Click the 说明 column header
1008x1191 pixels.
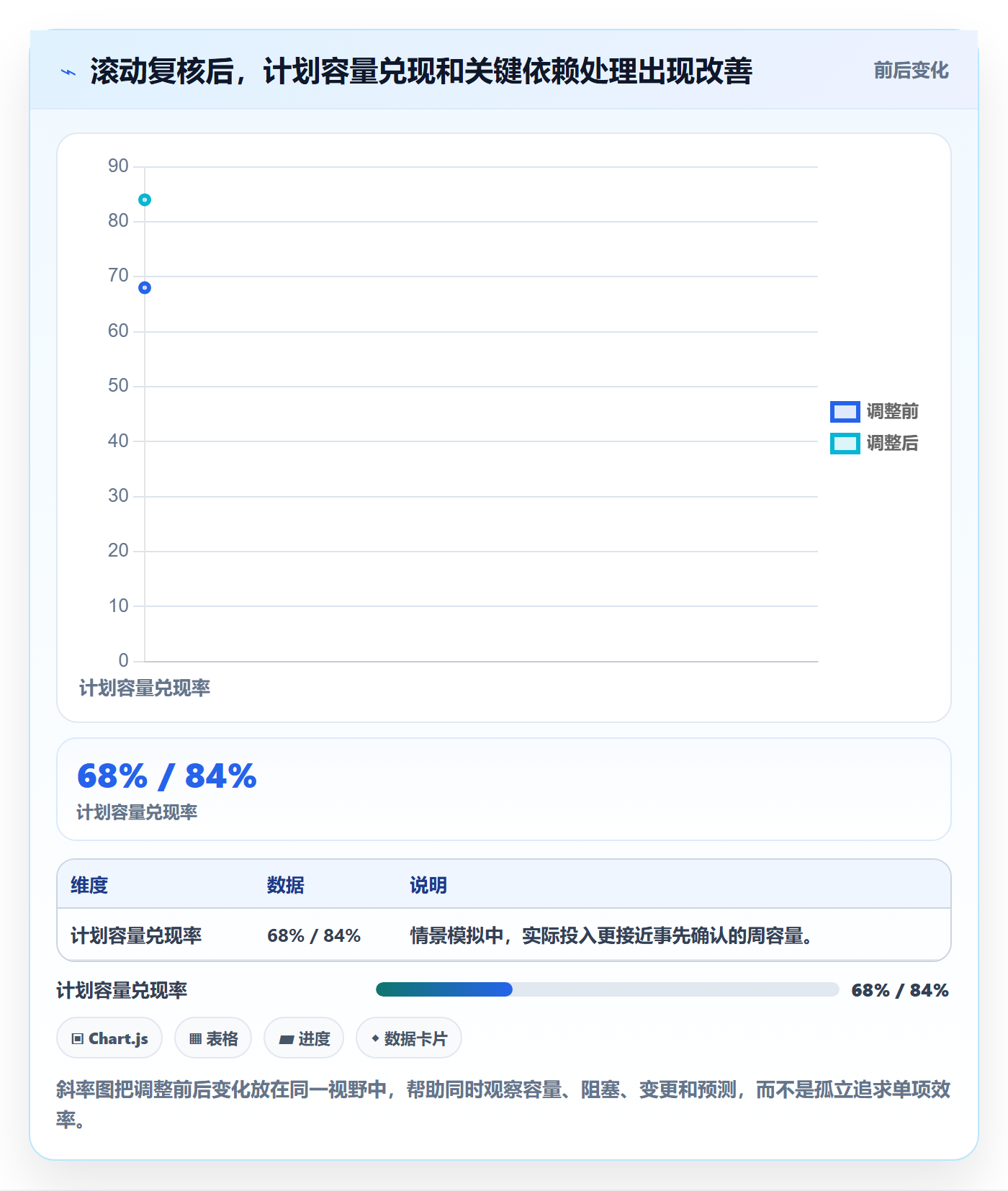[428, 885]
